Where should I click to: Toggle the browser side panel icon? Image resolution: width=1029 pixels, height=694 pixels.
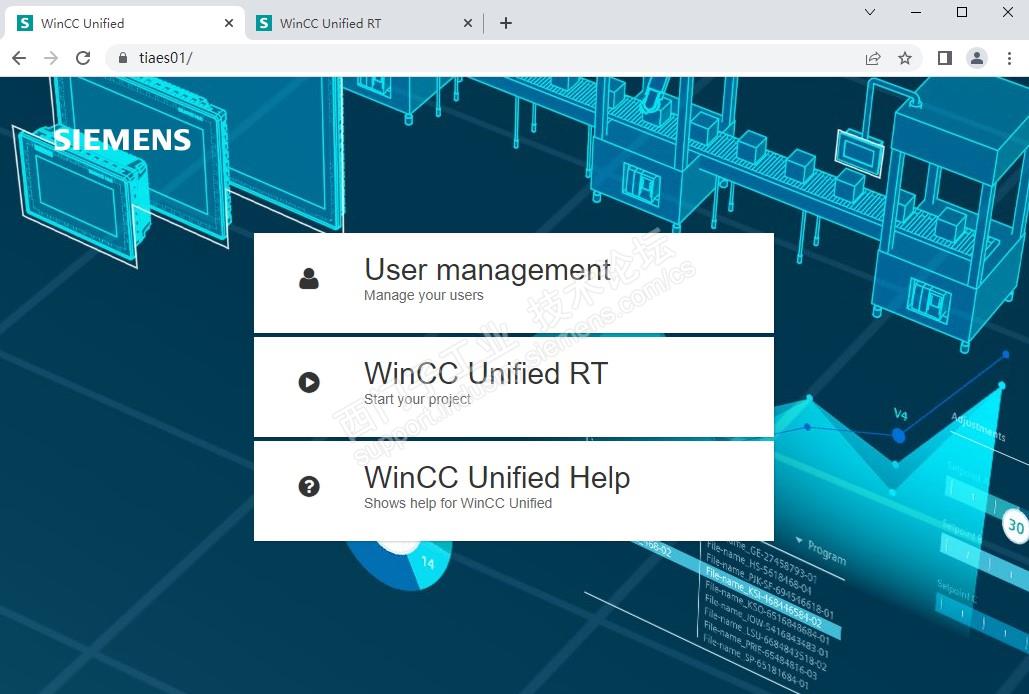pyautogui.click(x=944, y=58)
